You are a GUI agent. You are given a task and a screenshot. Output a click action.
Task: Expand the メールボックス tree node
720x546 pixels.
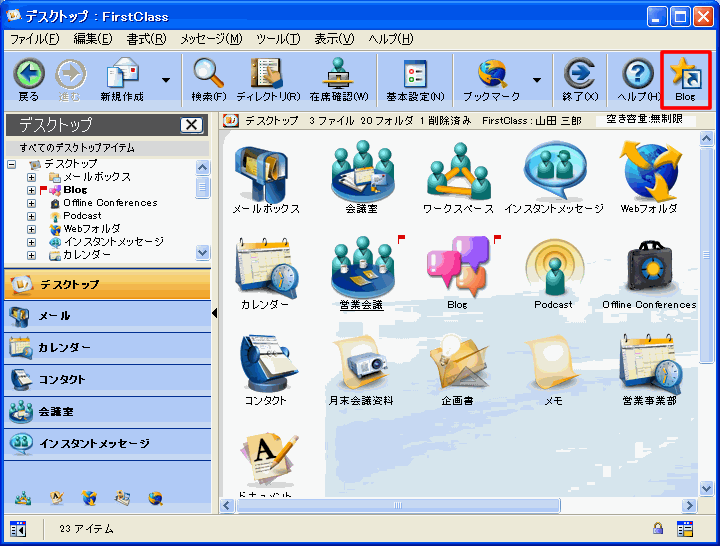pos(32,177)
